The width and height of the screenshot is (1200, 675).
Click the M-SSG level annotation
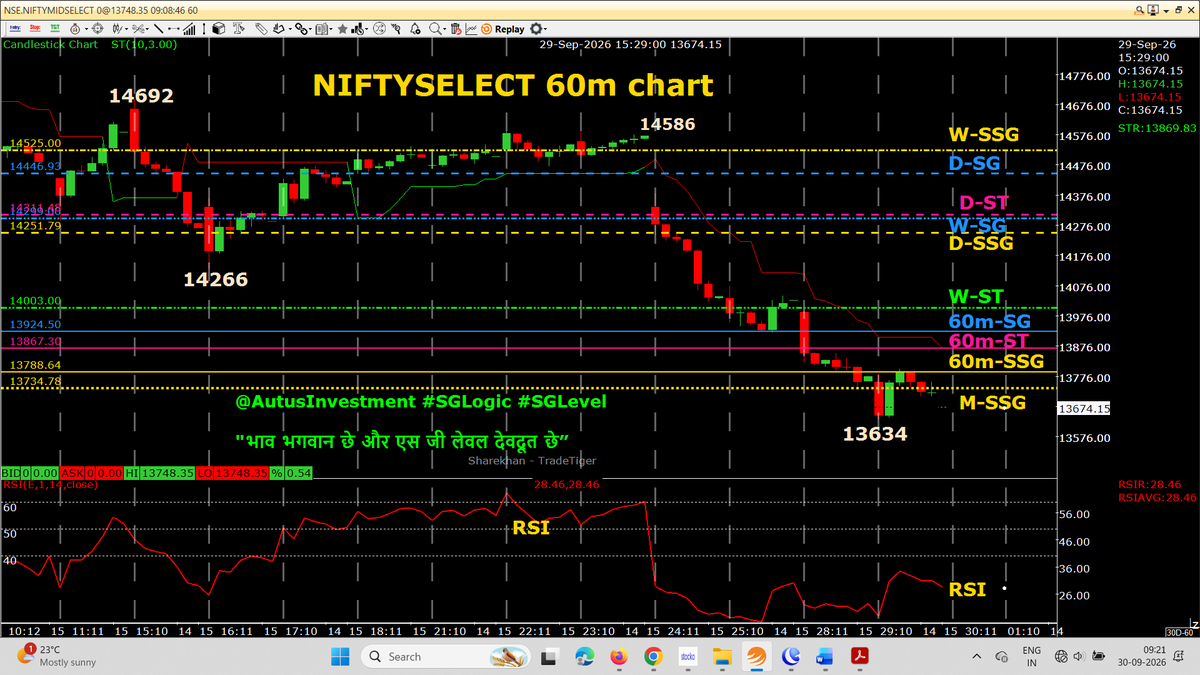992,403
